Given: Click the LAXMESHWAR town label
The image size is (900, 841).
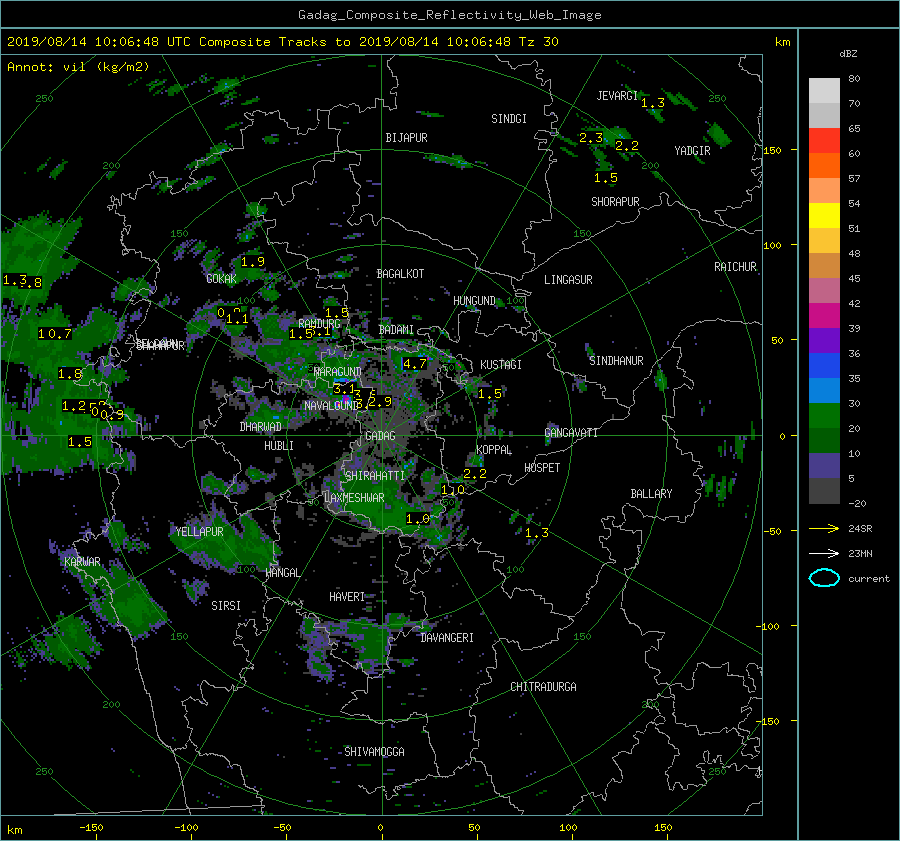Looking at the screenshot, I should (354, 498).
